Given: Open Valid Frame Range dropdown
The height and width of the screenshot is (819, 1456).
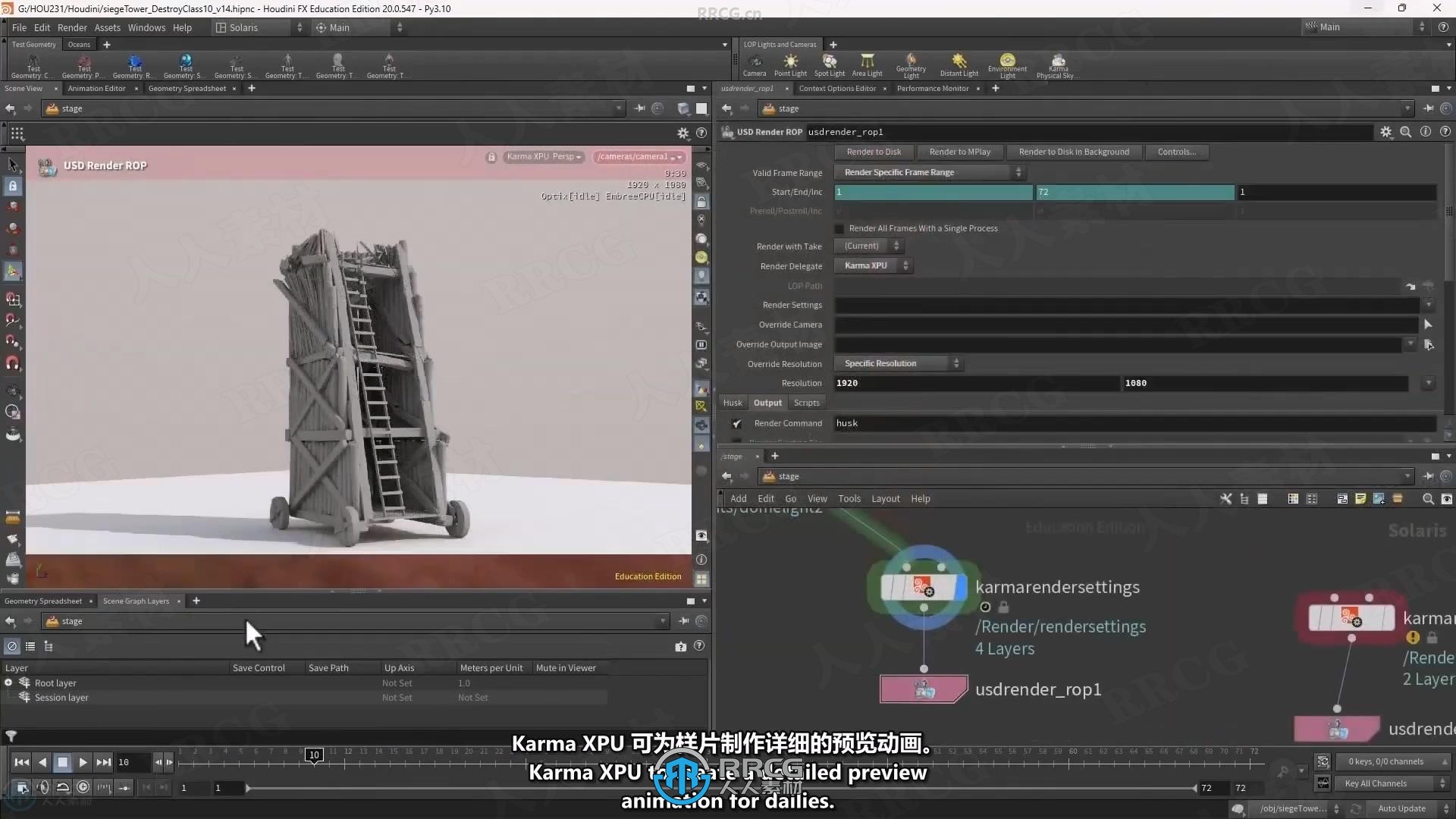Looking at the screenshot, I should click(x=930, y=172).
